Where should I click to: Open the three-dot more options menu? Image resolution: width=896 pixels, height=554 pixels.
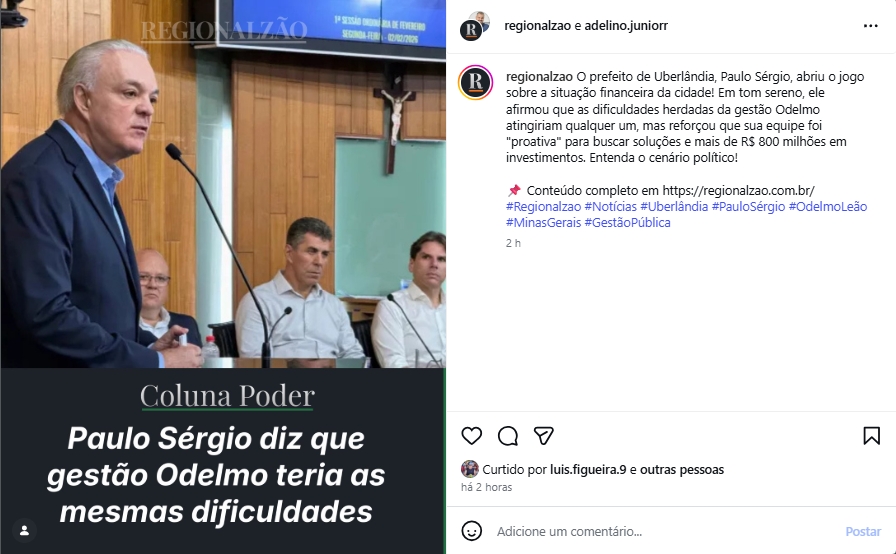870,26
